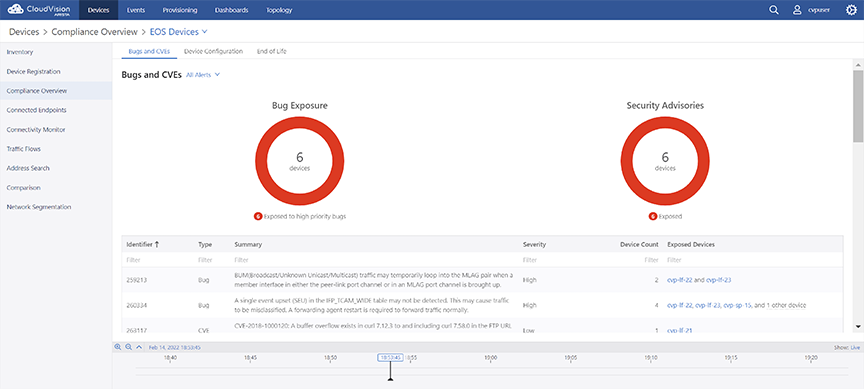Viewport: 864px width, 389px height.
Task: Open cvp-sp-15 link in row 260334
Action: (736, 305)
